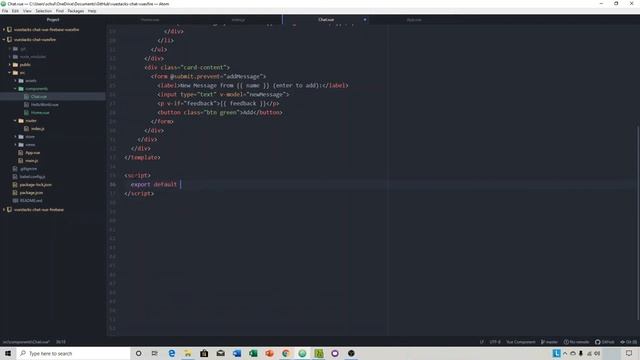The width and height of the screenshot is (640, 360).
Task: Open the Packages menu
Action: pyautogui.click(x=76, y=11)
